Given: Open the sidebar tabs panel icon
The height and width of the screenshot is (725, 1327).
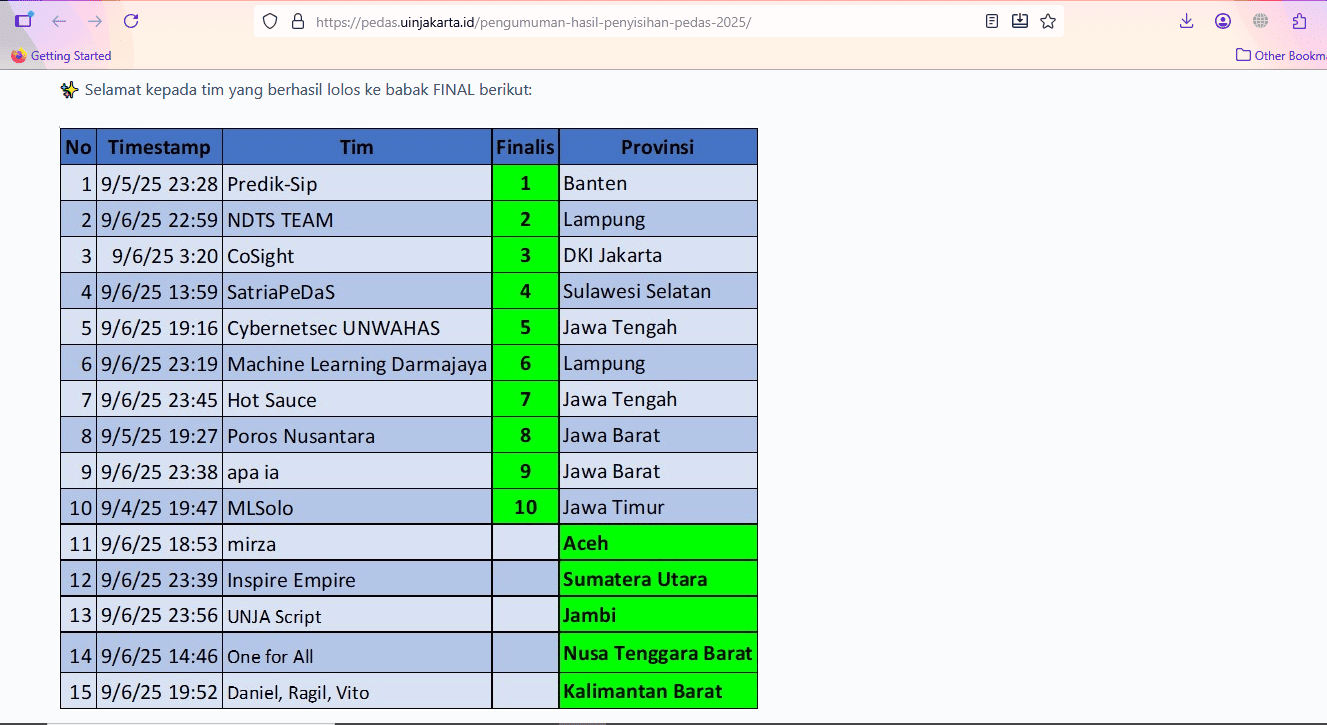Looking at the screenshot, I should click(x=23, y=21).
